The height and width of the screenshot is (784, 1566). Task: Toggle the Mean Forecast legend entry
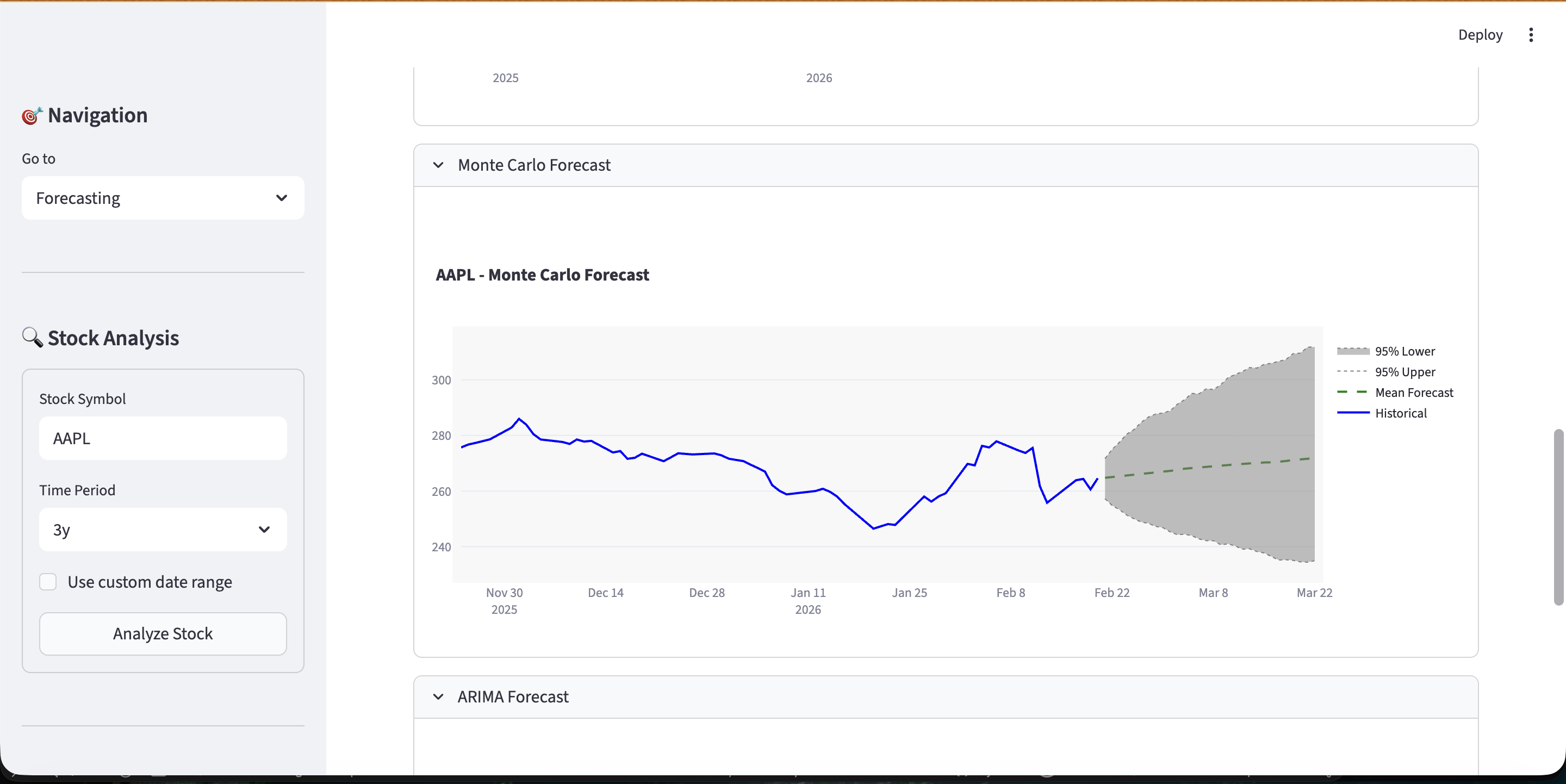[x=1414, y=392]
